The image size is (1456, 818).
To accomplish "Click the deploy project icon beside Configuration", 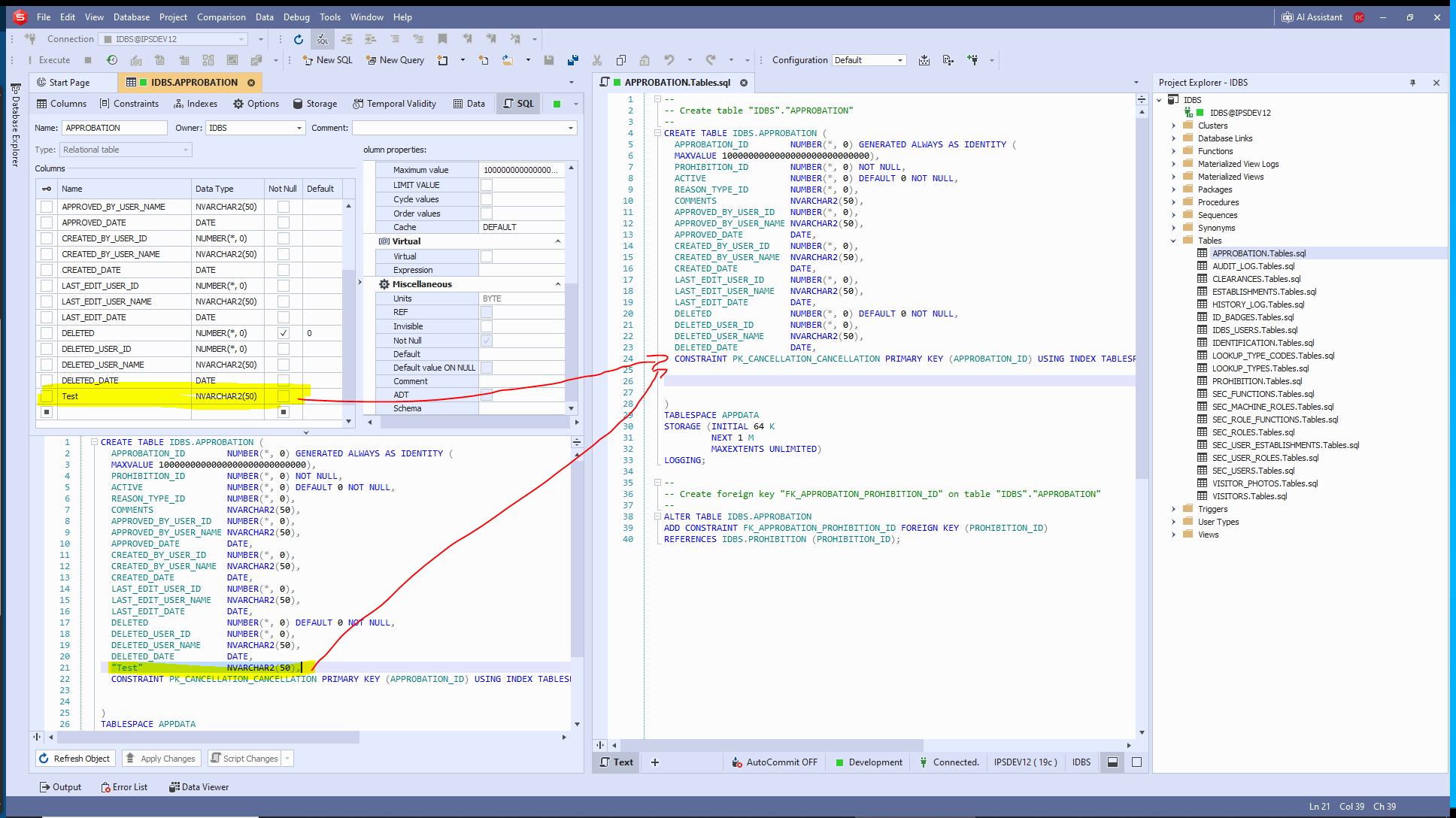I will [x=924, y=60].
